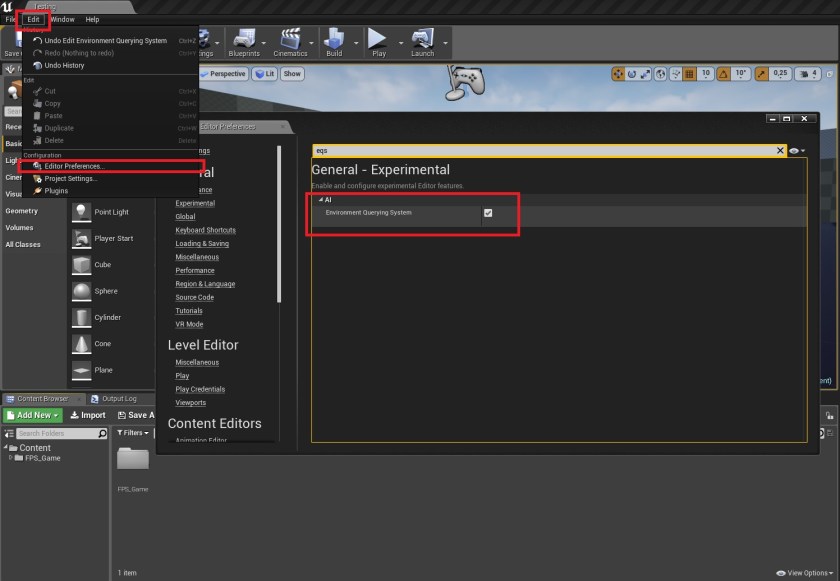Click the Play toolbar icon
This screenshot has width=840, height=581.
(378, 38)
